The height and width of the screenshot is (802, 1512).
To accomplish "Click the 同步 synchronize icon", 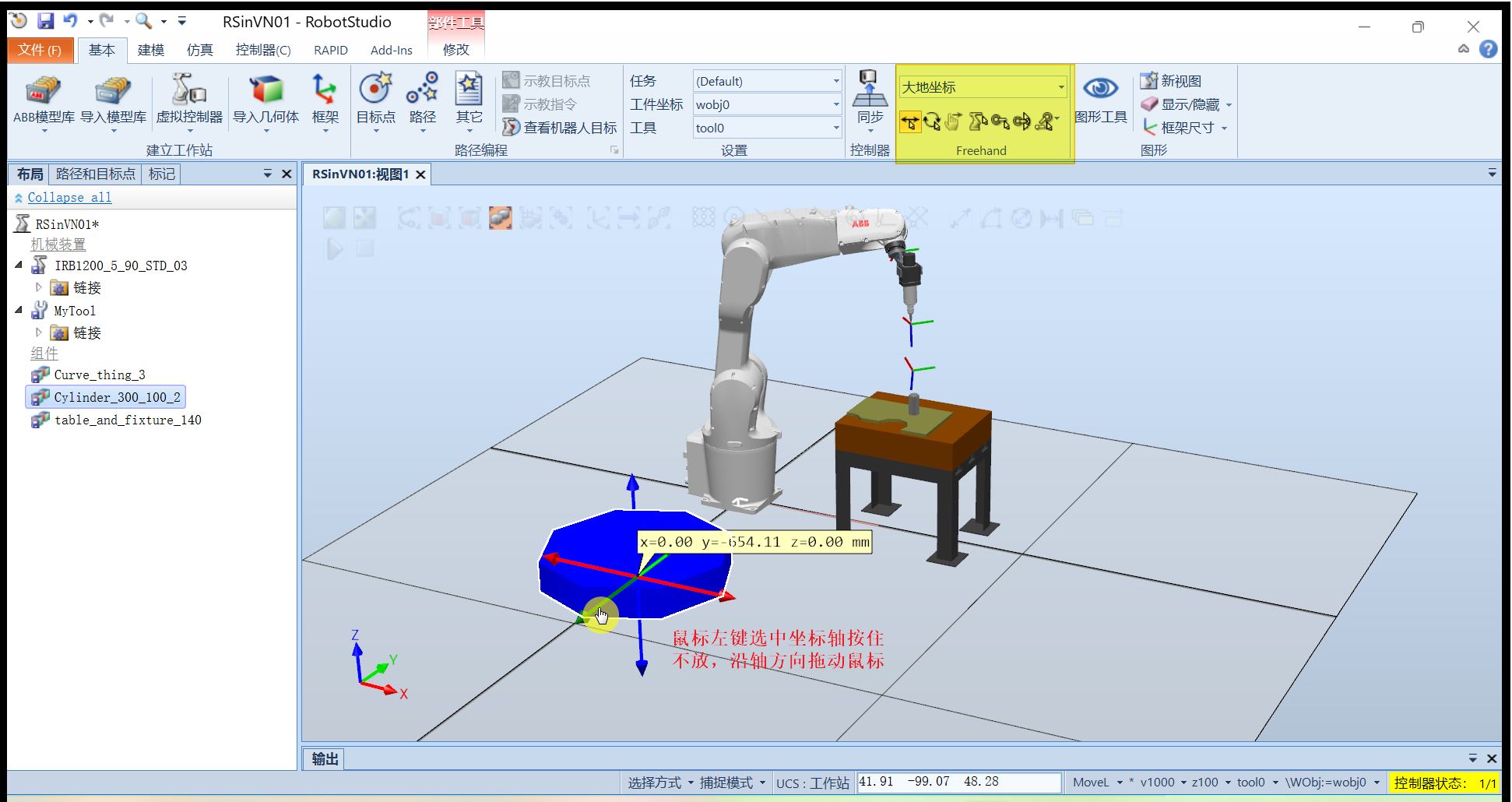I will 870,89.
